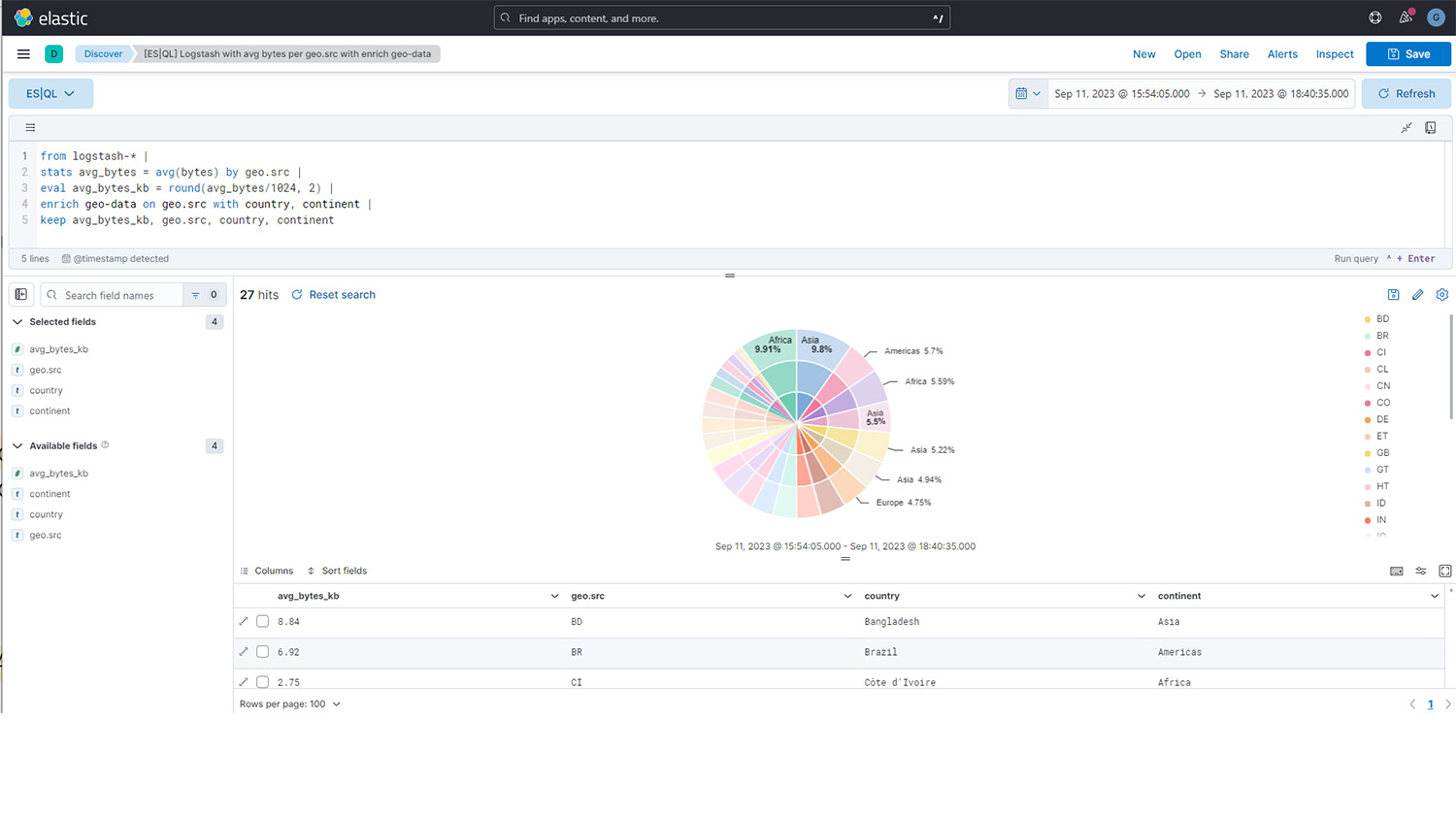Edit the visualization with pencil icon
This screenshot has height=819, width=1456.
1418,295
